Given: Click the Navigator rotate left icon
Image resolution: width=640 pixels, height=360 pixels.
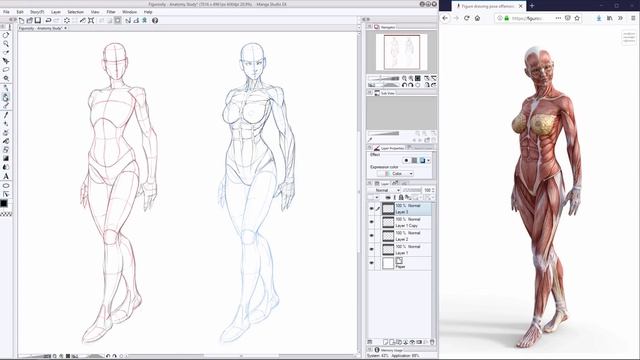Looking at the screenshot, I should [x=404, y=85].
